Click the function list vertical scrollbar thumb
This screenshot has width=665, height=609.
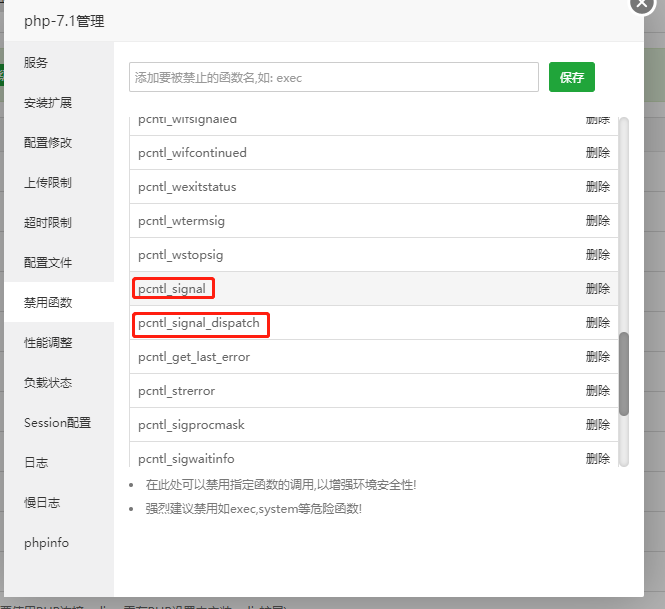coord(624,373)
